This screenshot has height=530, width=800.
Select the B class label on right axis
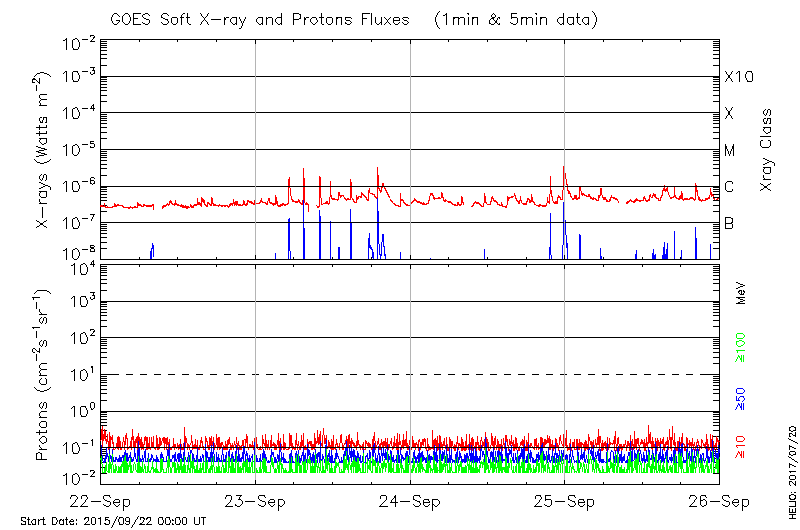(729, 223)
